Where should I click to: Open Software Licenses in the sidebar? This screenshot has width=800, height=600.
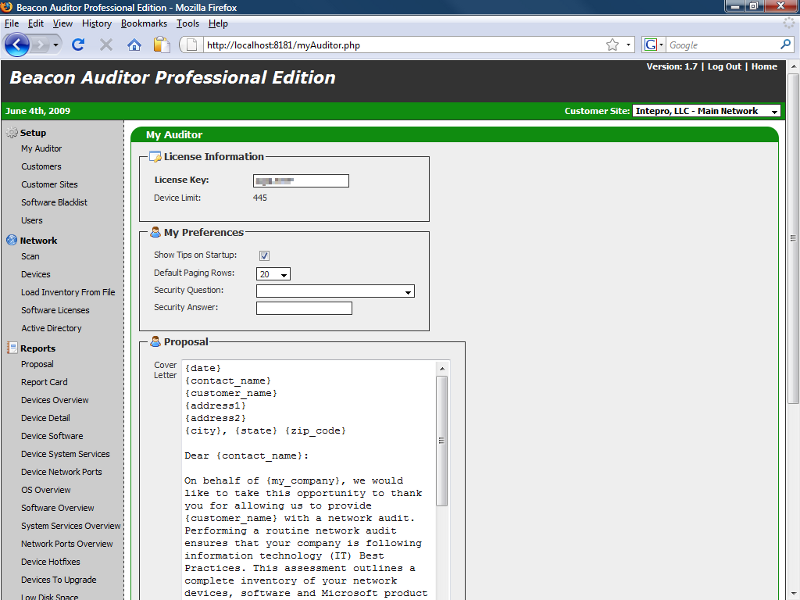tap(55, 310)
